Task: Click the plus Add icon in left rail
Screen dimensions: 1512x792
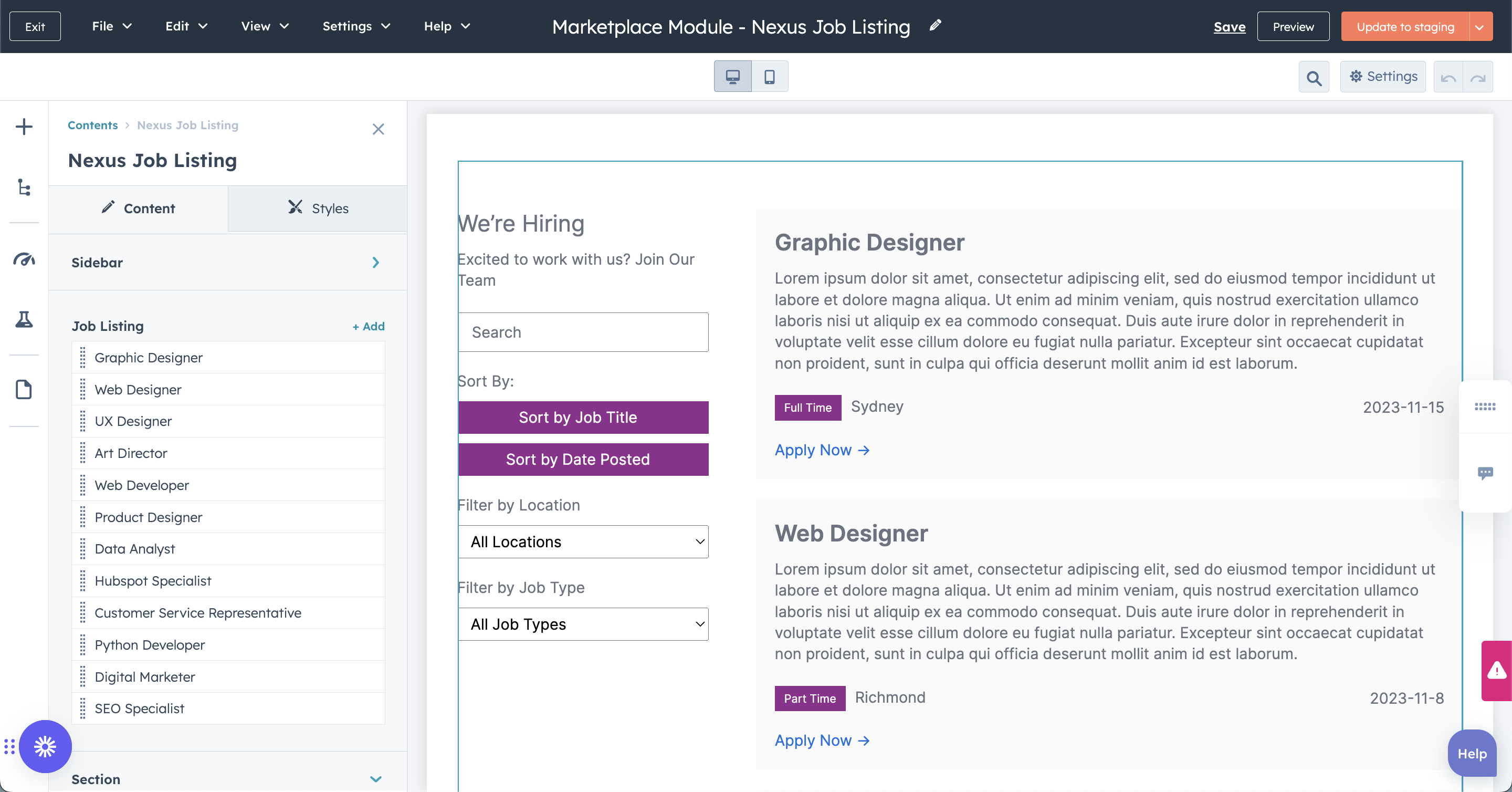Action: click(24, 127)
